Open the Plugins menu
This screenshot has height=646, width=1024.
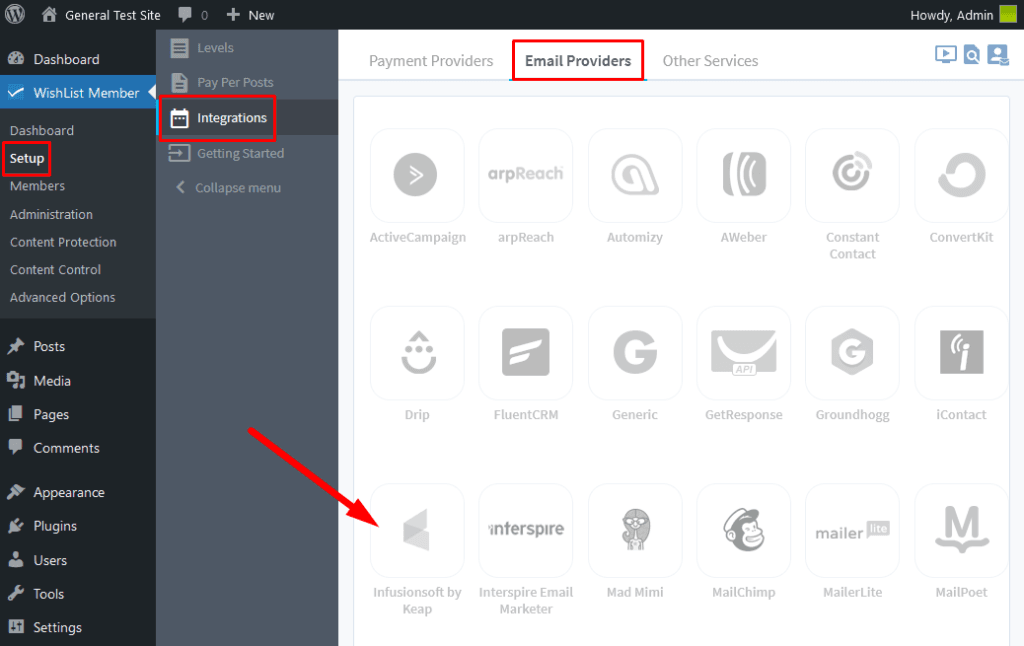coord(78,526)
